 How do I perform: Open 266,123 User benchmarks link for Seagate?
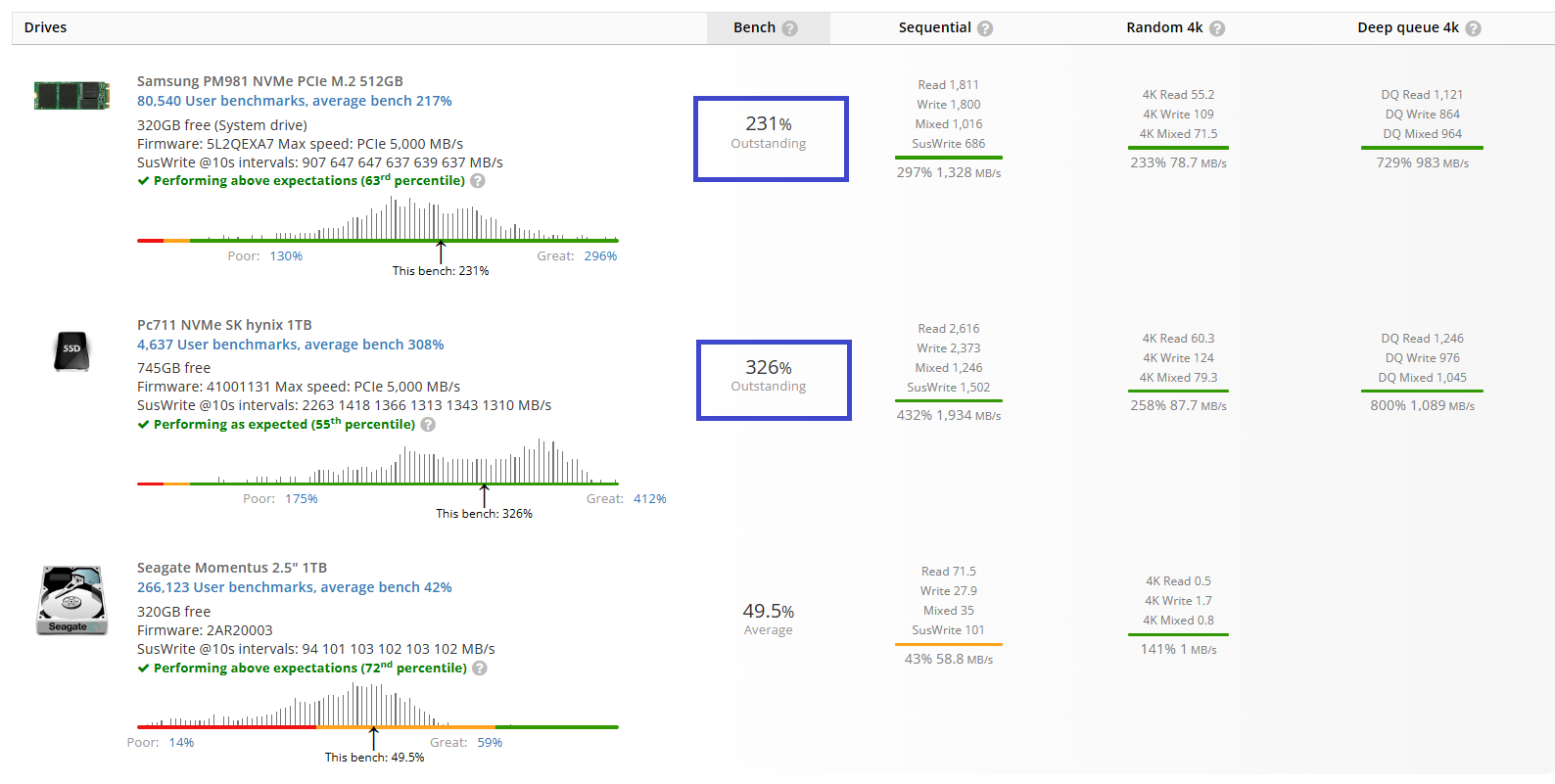[294, 587]
